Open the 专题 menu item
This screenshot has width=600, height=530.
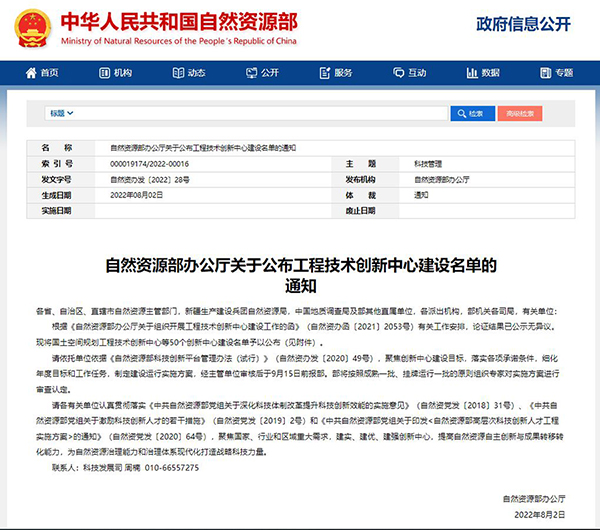[x=556, y=73]
